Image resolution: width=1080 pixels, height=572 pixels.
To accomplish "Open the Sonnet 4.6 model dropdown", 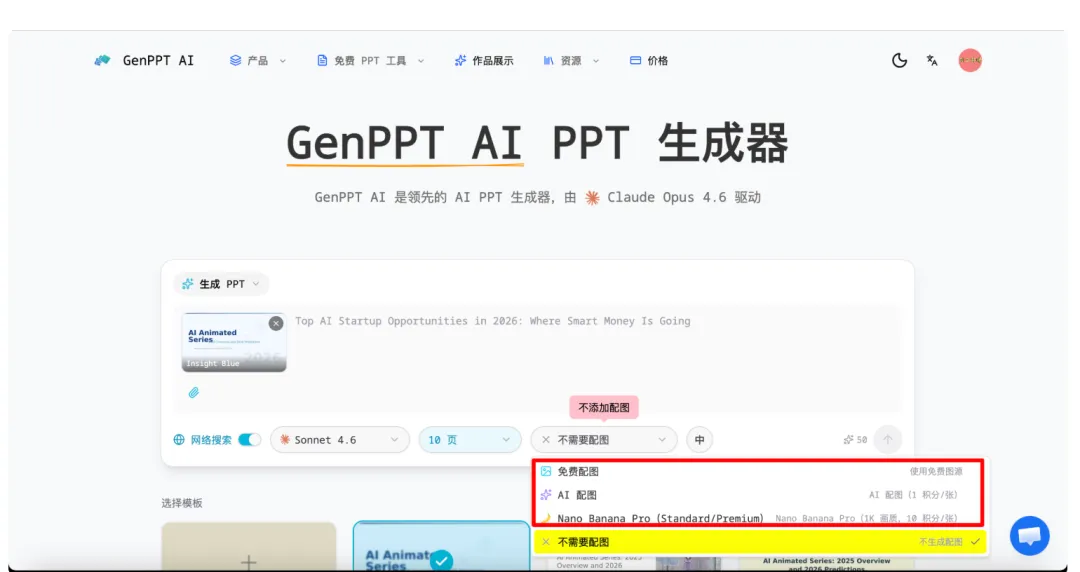I will pos(340,440).
